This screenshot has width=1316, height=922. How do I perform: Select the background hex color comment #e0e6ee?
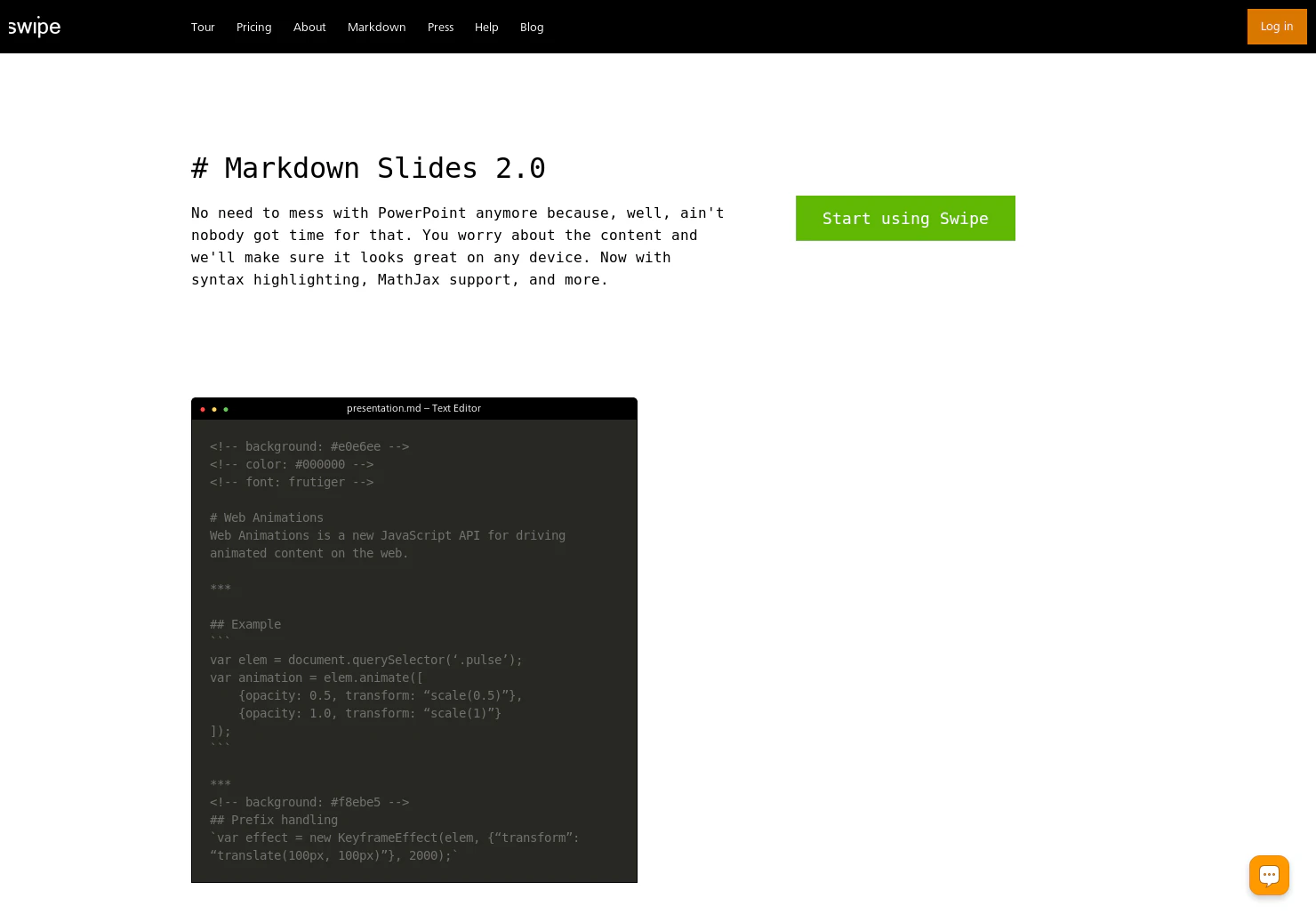(309, 446)
